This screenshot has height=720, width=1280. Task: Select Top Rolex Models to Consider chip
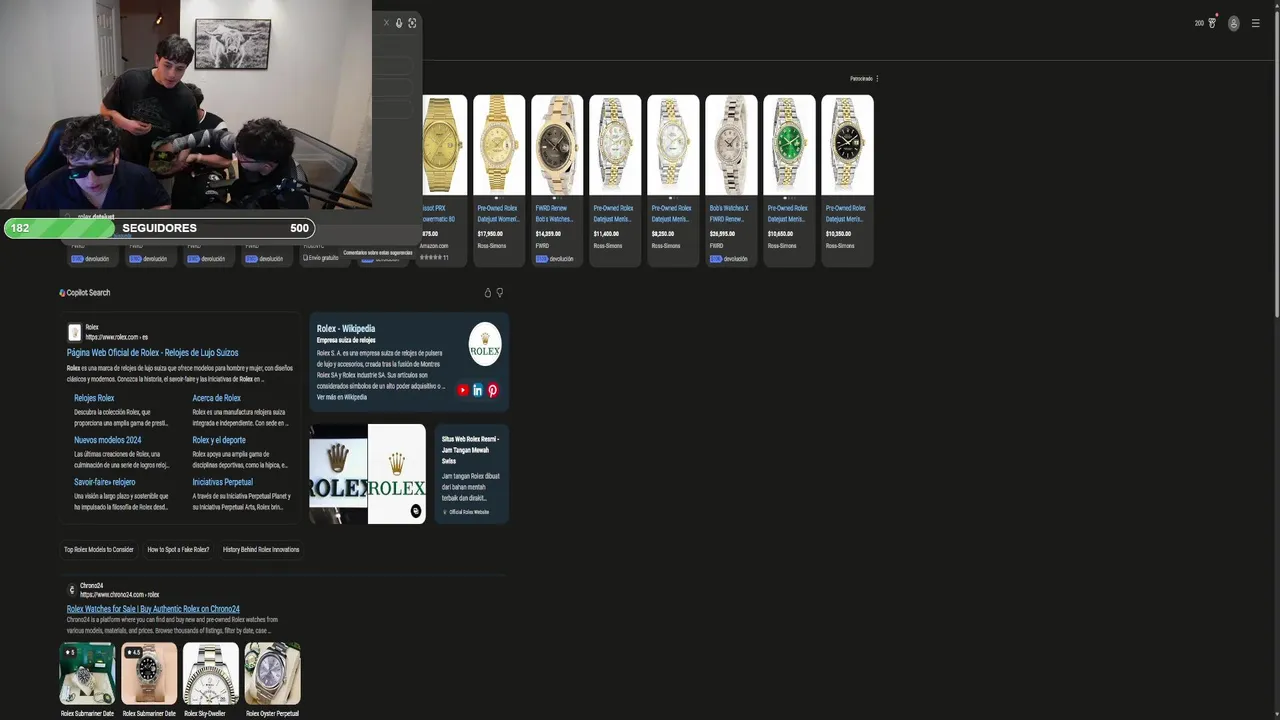pos(99,550)
